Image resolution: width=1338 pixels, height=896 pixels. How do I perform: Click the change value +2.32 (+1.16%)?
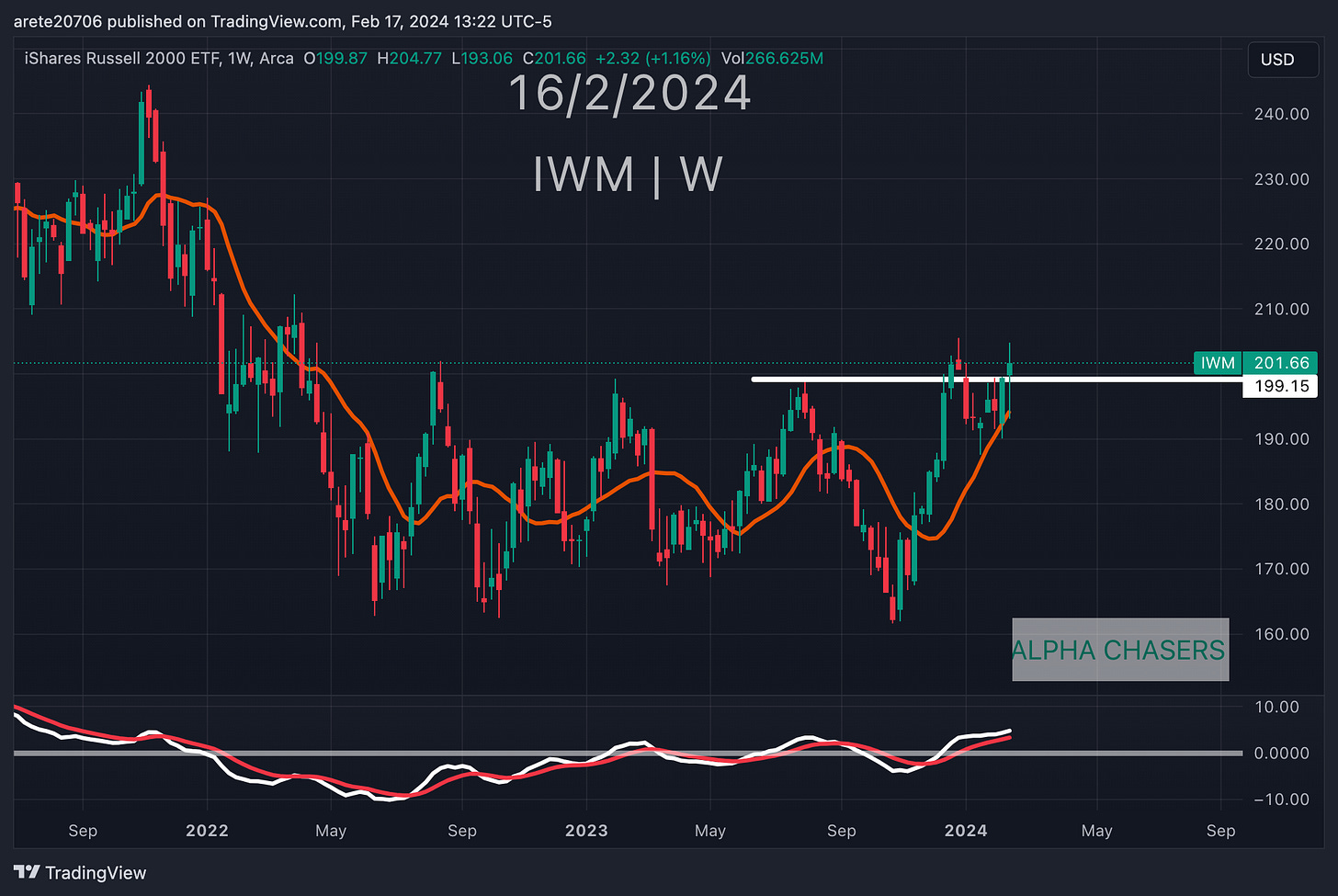click(653, 59)
